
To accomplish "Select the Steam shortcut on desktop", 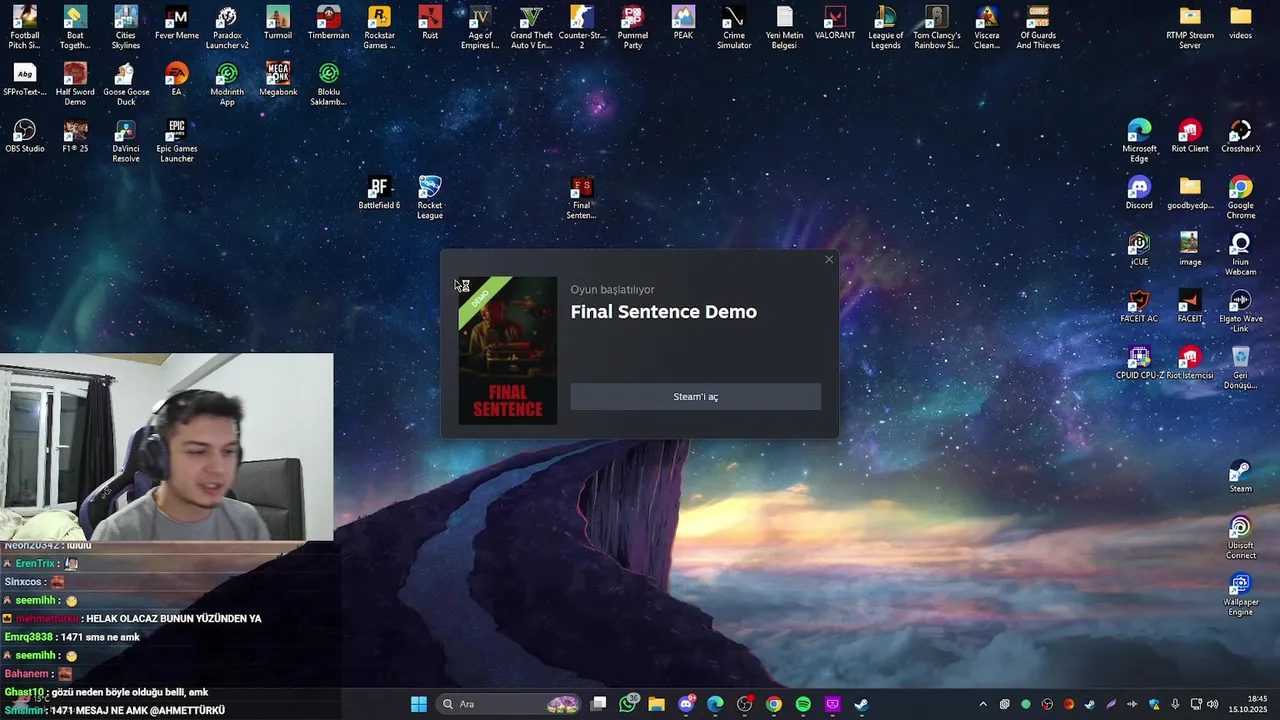I will (x=1240, y=477).
